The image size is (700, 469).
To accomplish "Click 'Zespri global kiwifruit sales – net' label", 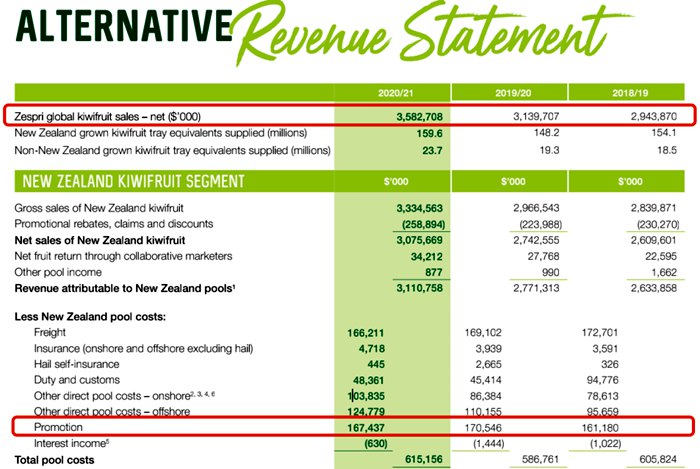I will click(x=107, y=116).
